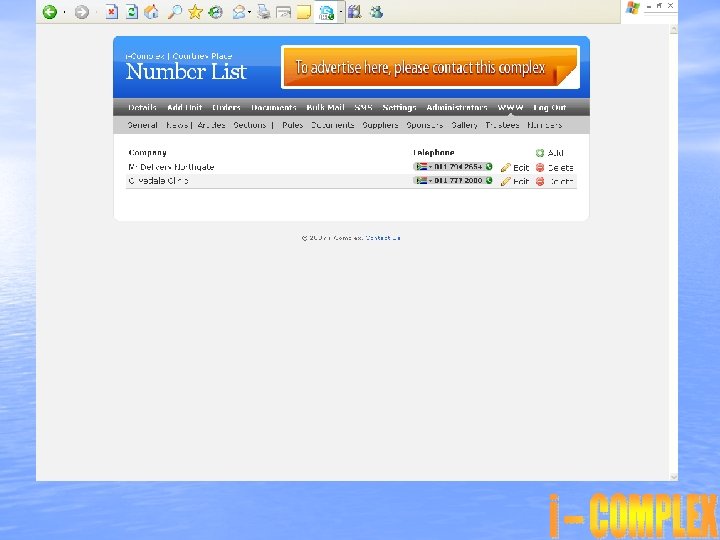Select the Mr Delivery Northgate company name

(171, 167)
